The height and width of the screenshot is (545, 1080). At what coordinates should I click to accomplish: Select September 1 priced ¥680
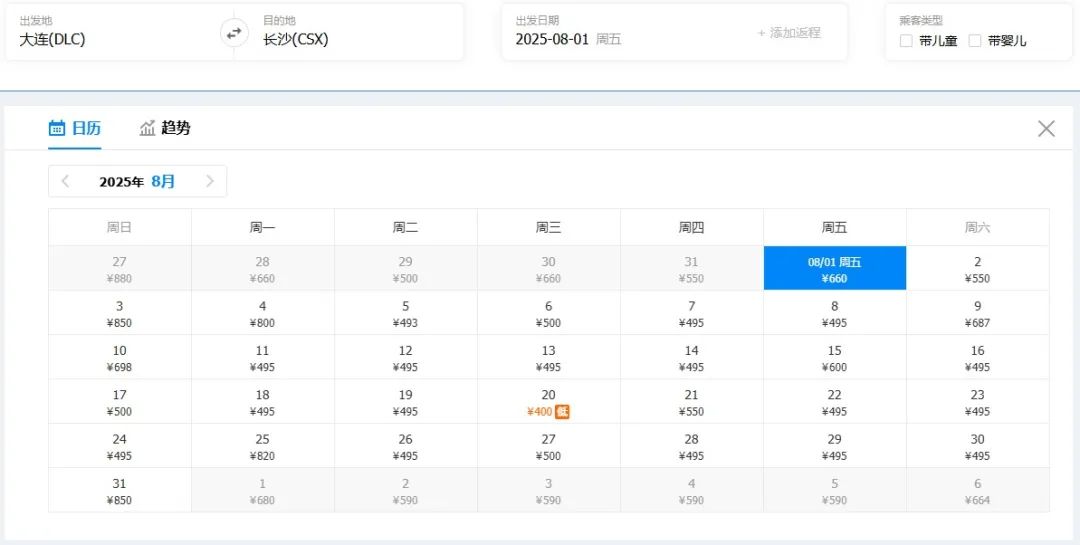(262, 491)
